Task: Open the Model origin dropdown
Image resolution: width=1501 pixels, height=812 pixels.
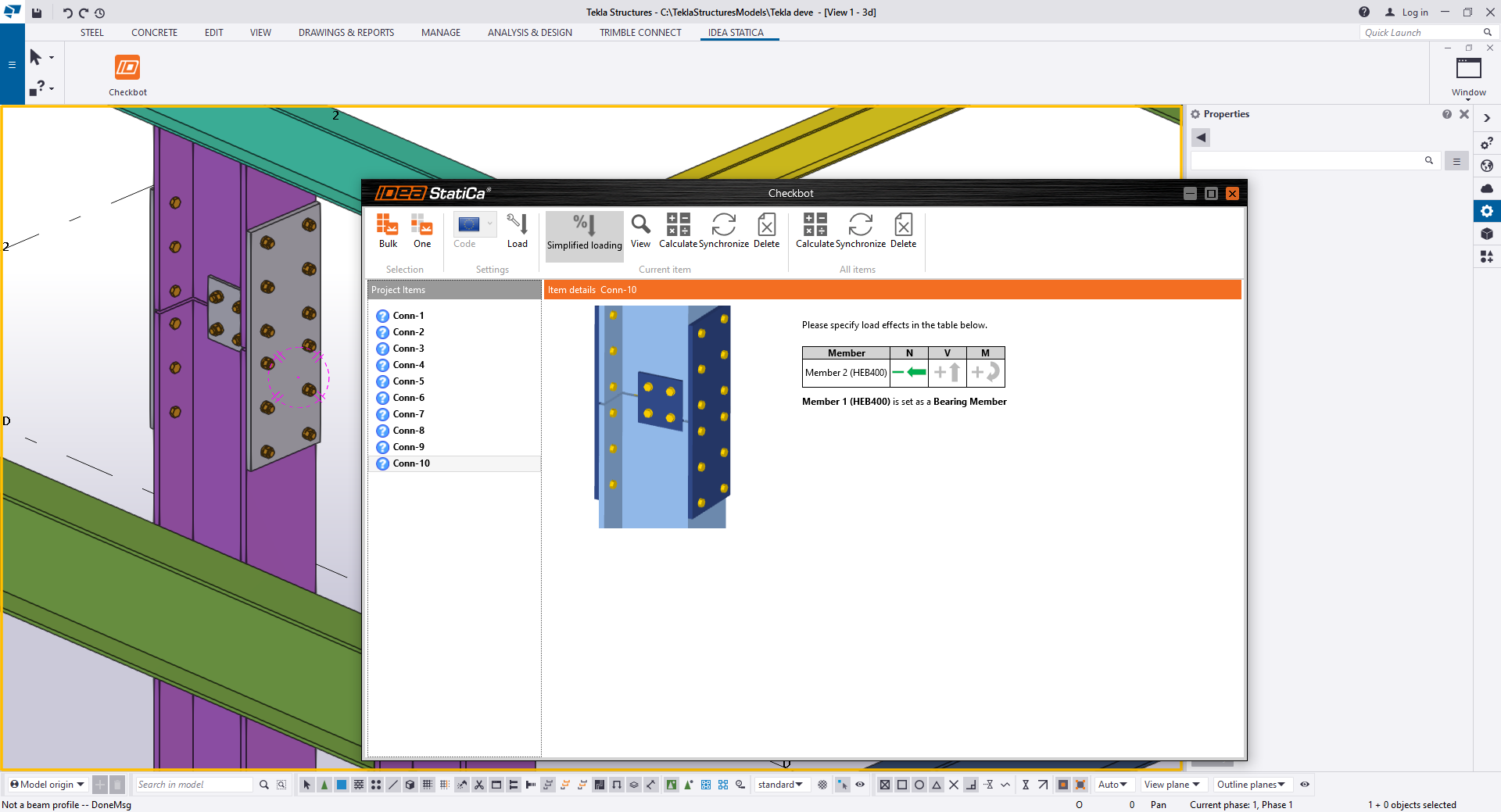Action: tap(48, 785)
